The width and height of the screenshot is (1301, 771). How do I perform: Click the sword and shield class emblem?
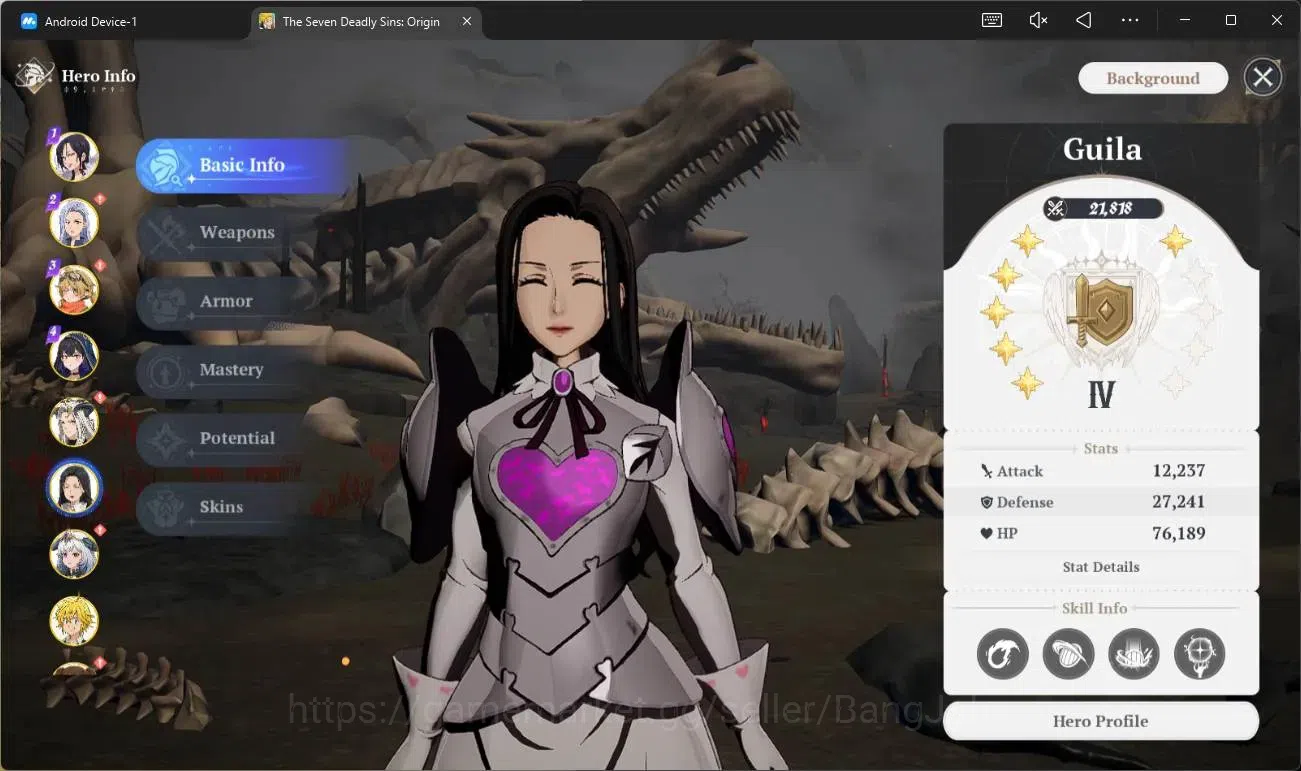pyautogui.click(x=1101, y=310)
